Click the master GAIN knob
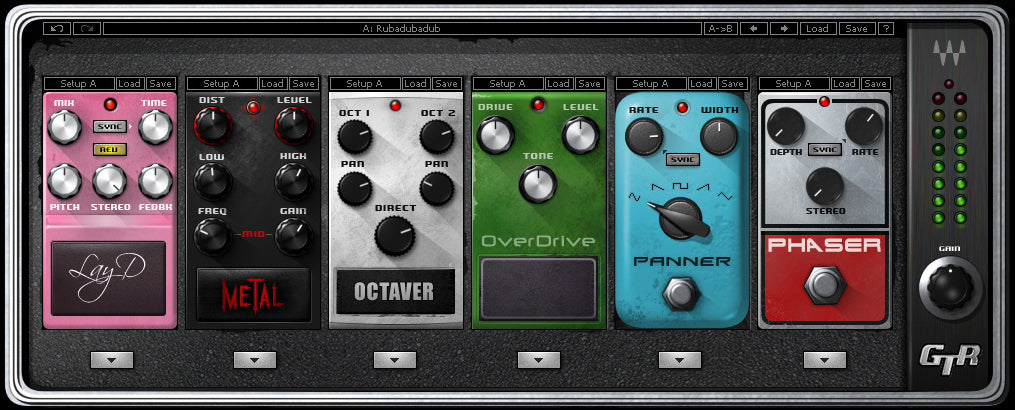The height and width of the screenshot is (410, 1015). pyautogui.click(x=950, y=288)
